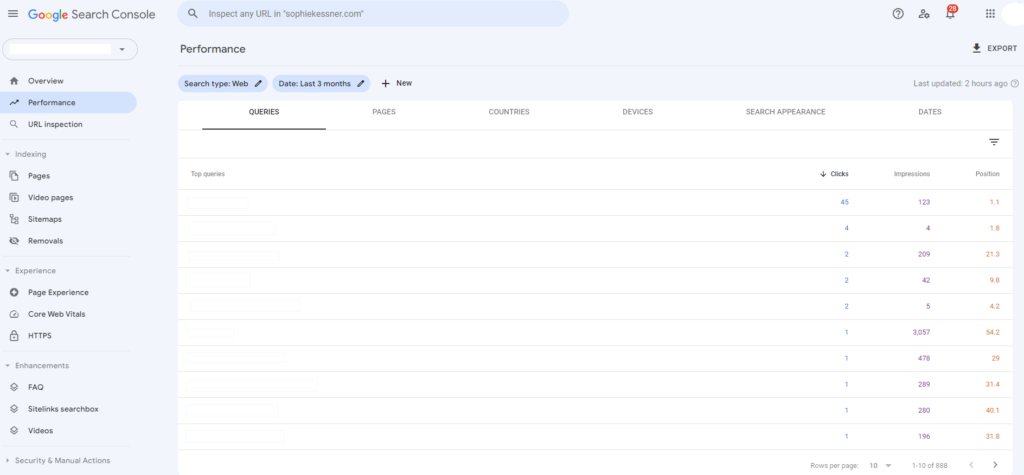Select the row with 3,057 impressions
The width and height of the screenshot is (1024, 475).
594,333
